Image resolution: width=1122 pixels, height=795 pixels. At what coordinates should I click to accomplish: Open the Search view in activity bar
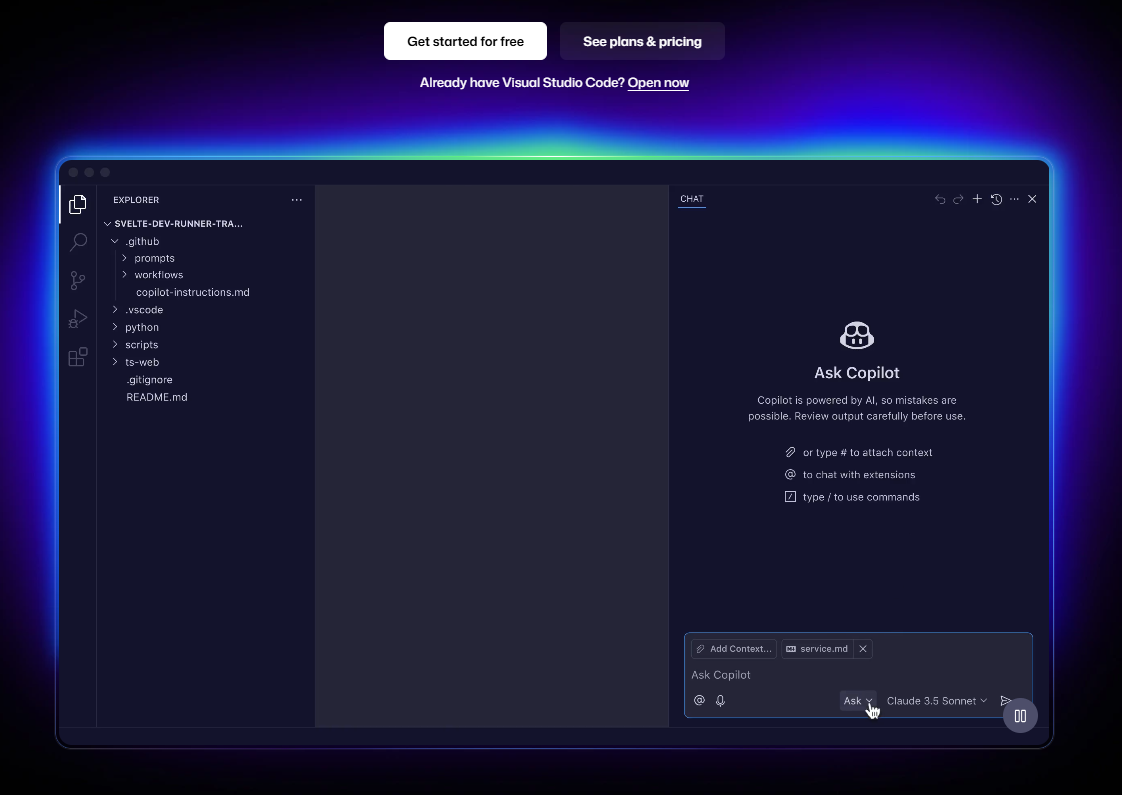click(x=78, y=242)
